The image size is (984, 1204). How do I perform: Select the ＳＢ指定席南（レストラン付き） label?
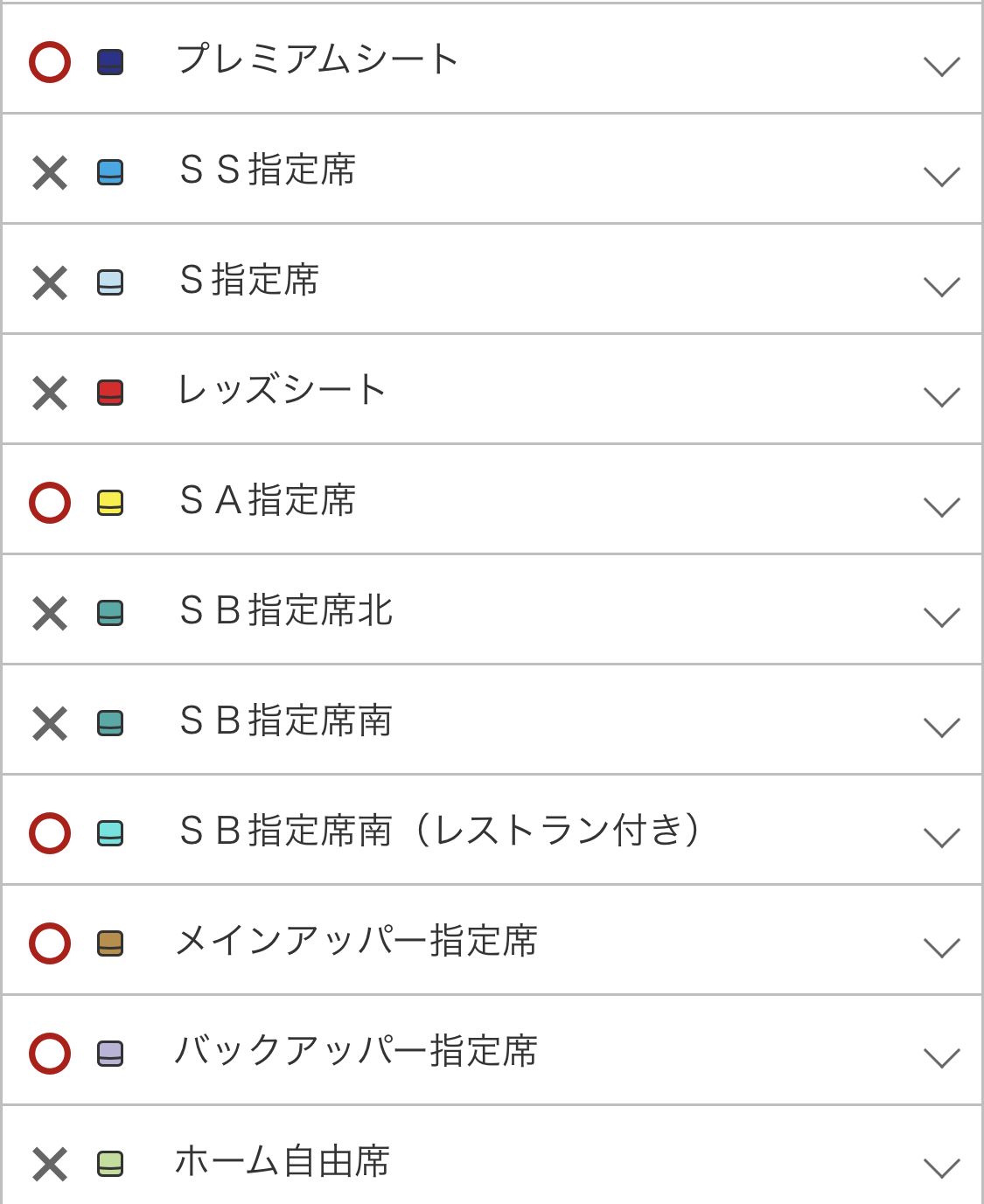440,831
